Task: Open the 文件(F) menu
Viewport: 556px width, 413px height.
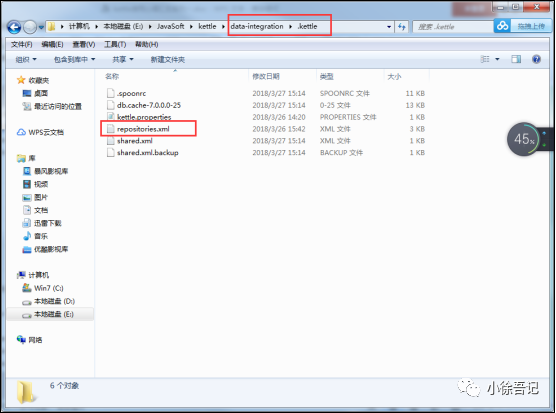Action: pos(21,44)
